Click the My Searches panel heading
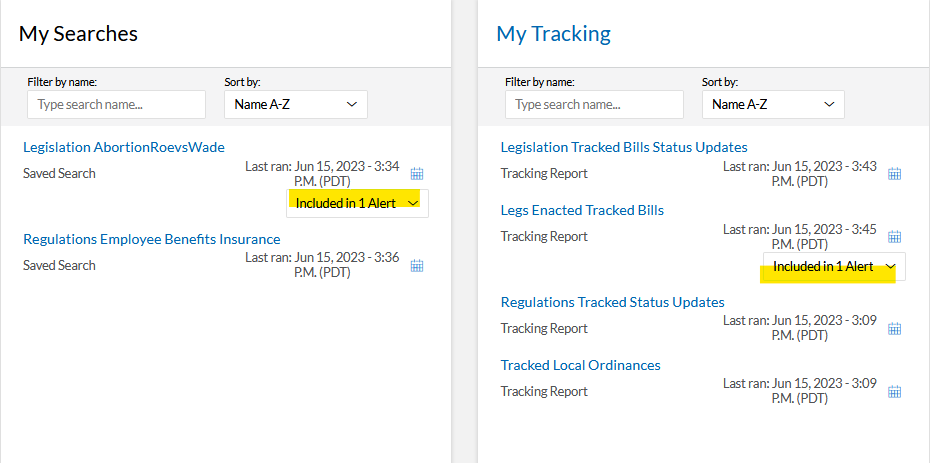This screenshot has width=930, height=463. (x=78, y=34)
